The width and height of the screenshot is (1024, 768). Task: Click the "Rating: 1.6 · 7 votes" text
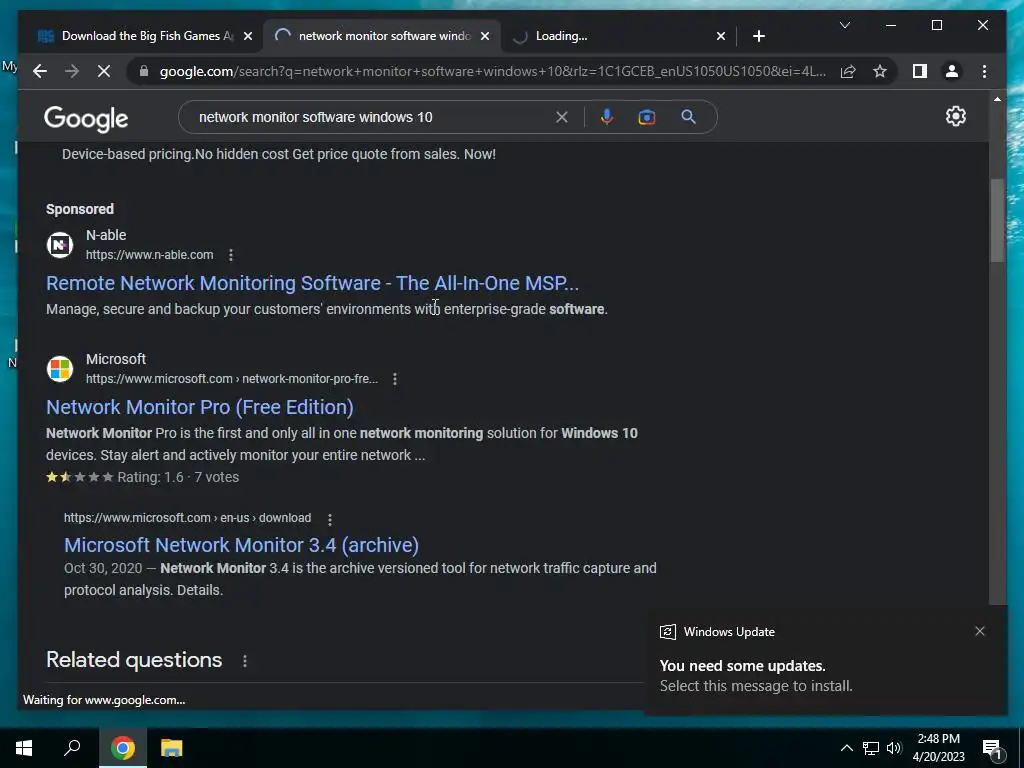178,477
